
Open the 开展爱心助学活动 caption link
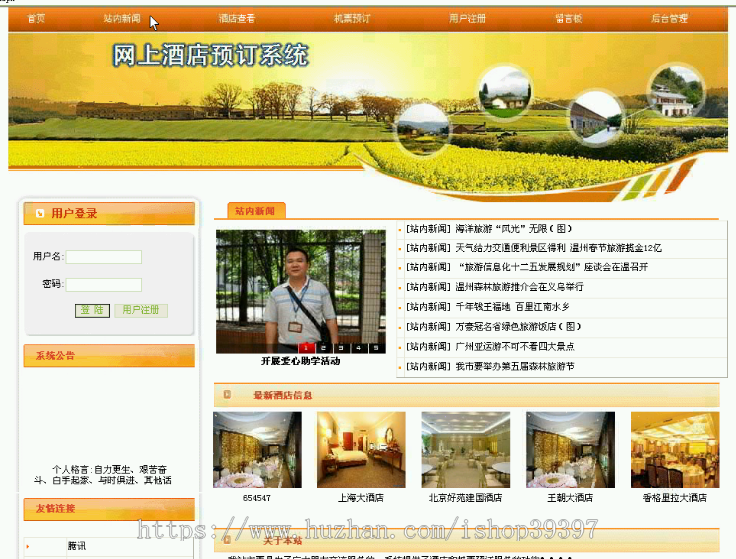click(x=301, y=361)
